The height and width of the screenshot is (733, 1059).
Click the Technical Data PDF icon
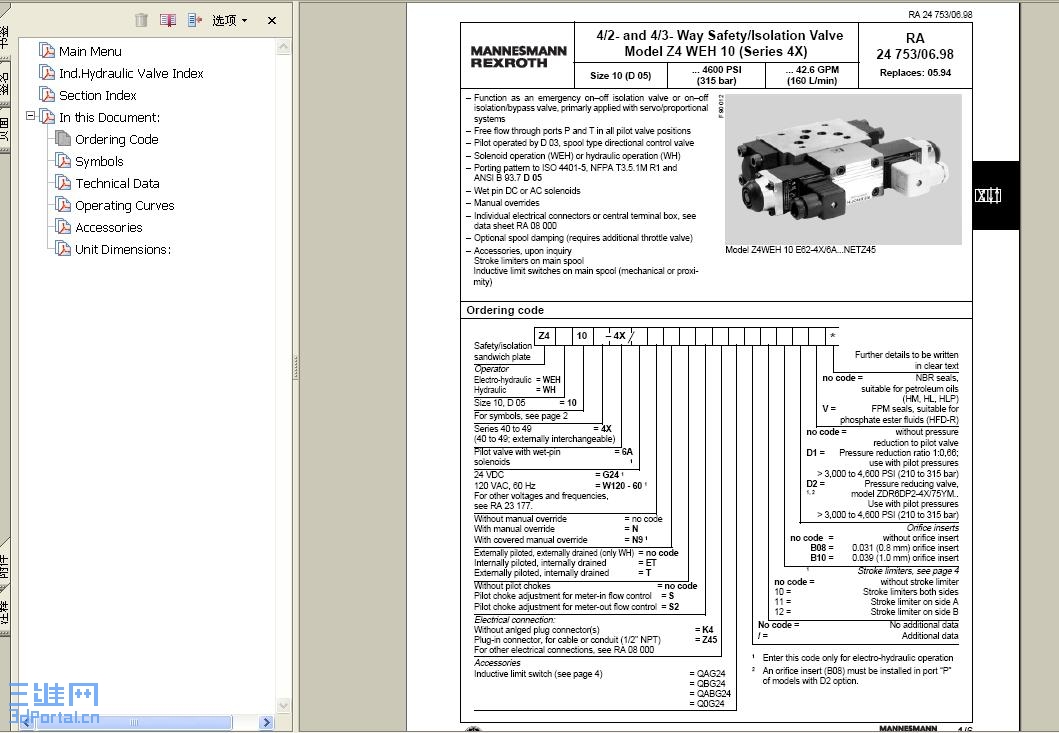coord(63,183)
